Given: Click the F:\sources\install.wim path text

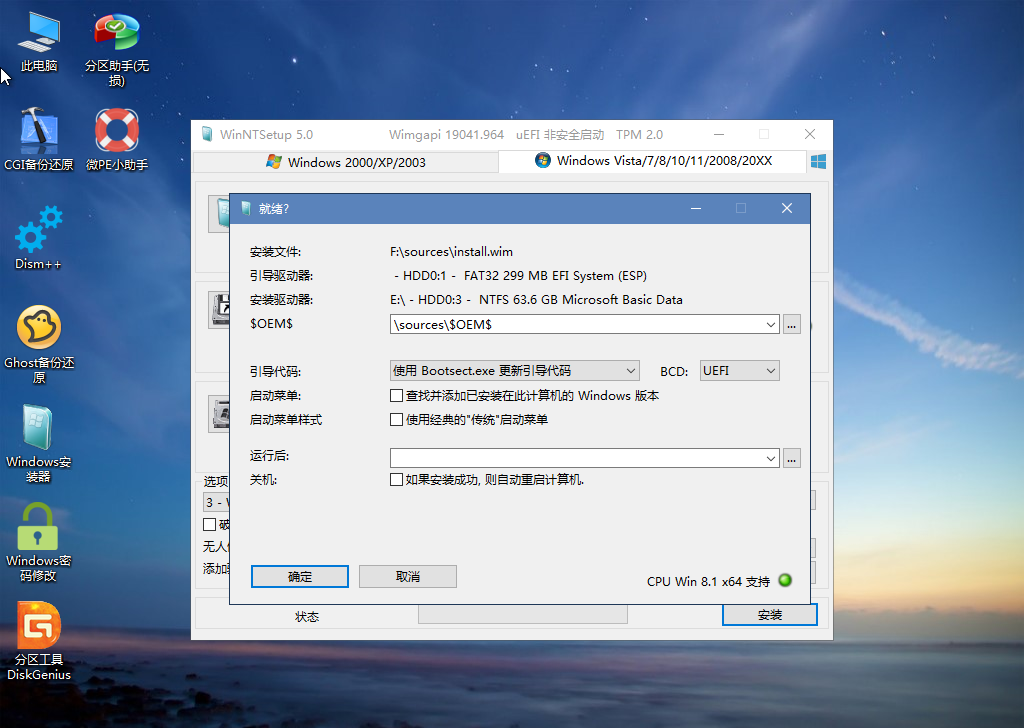Looking at the screenshot, I should tap(451, 251).
